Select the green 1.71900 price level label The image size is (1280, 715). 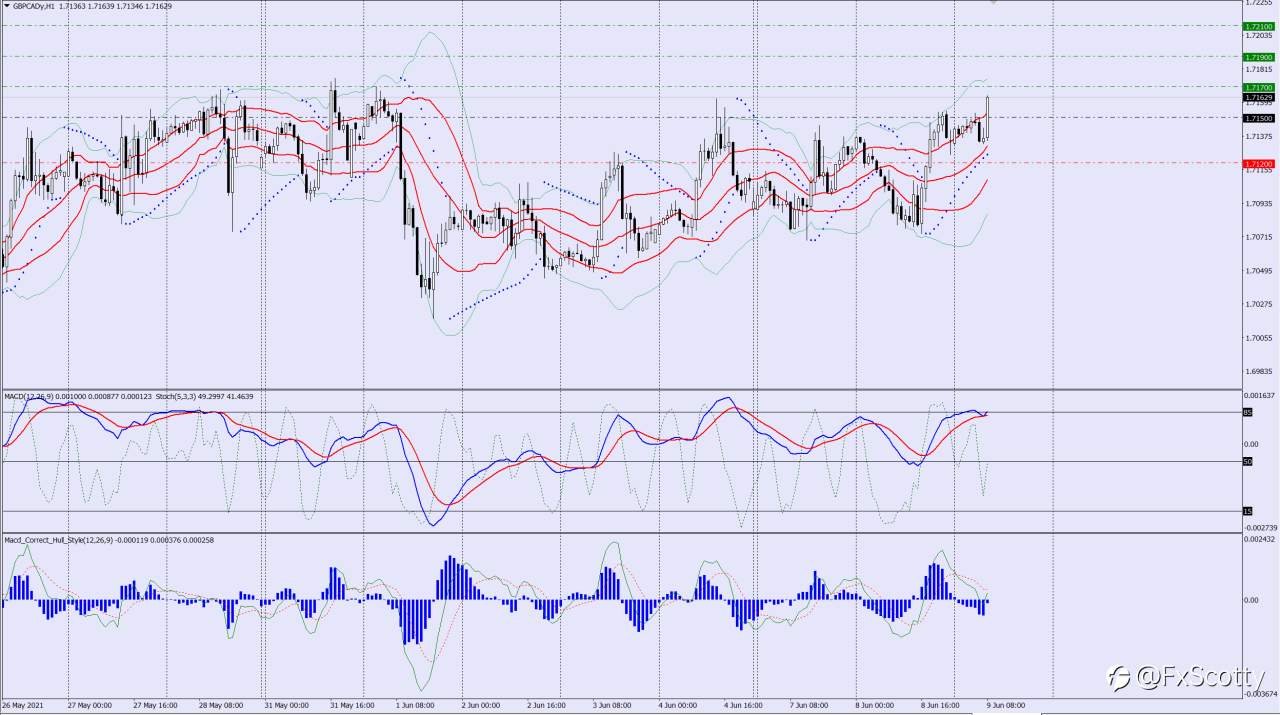pos(1258,58)
